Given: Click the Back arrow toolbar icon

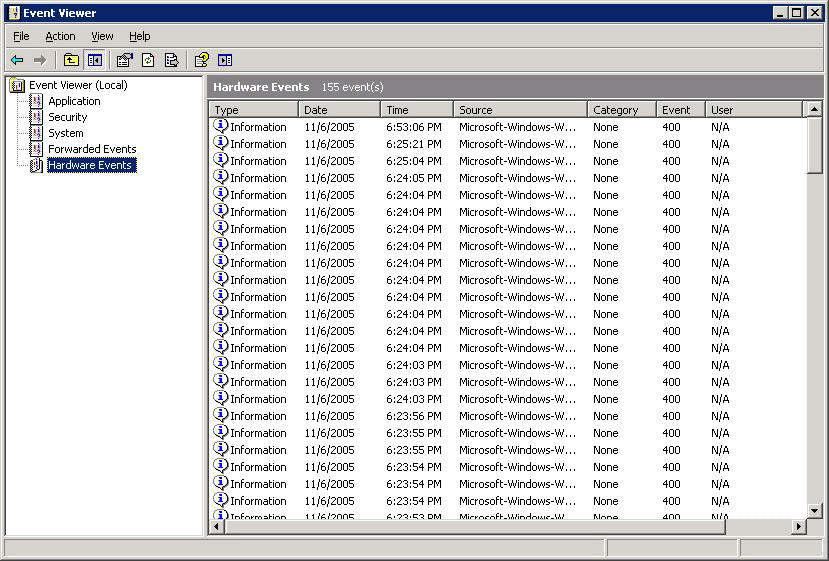Looking at the screenshot, I should 17,60.
